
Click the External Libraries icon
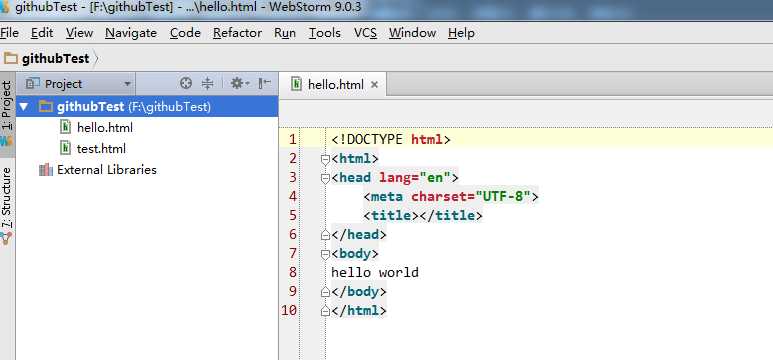pyautogui.click(x=45, y=170)
